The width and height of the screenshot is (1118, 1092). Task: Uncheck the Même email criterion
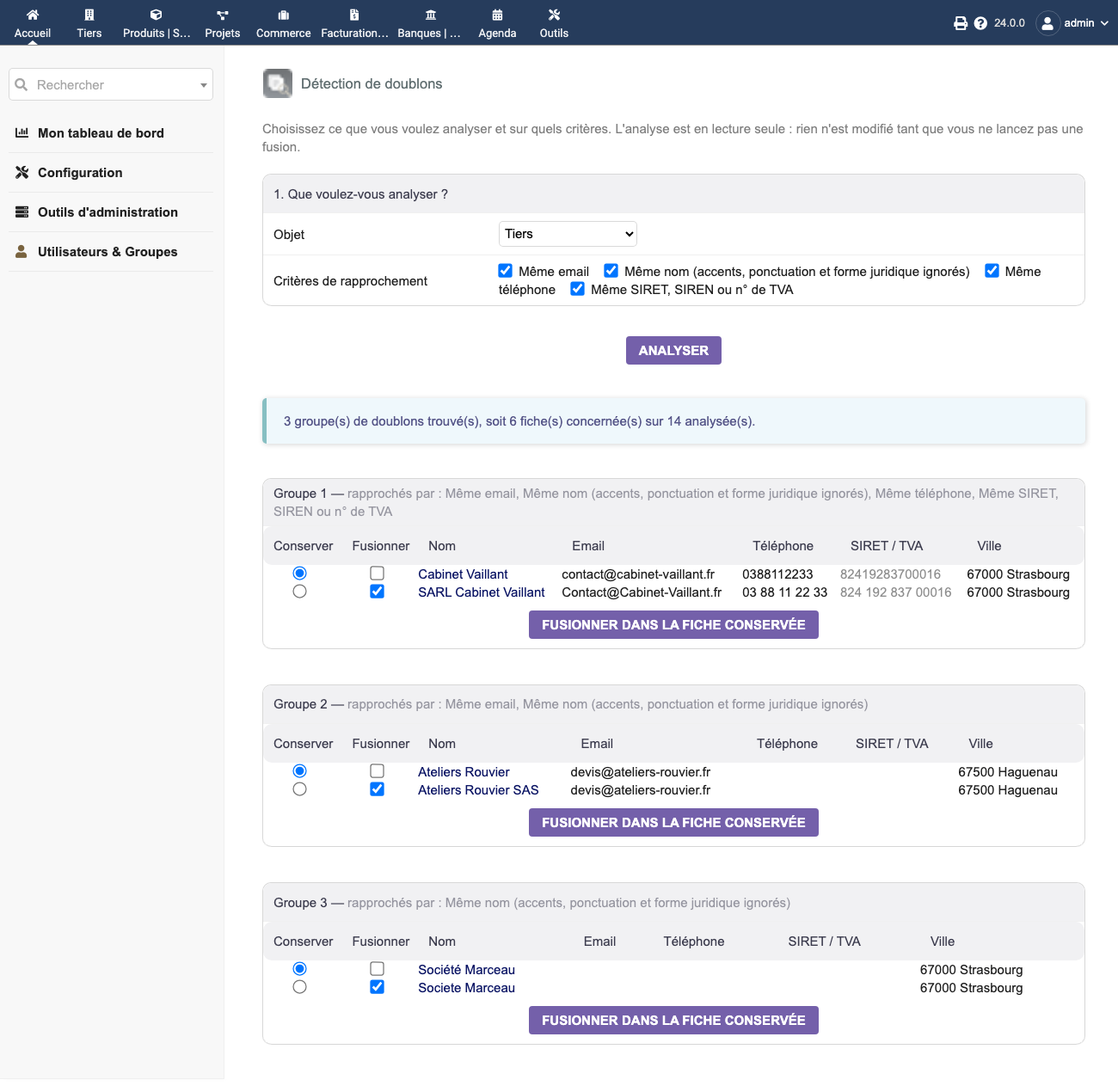click(x=506, y=271)
